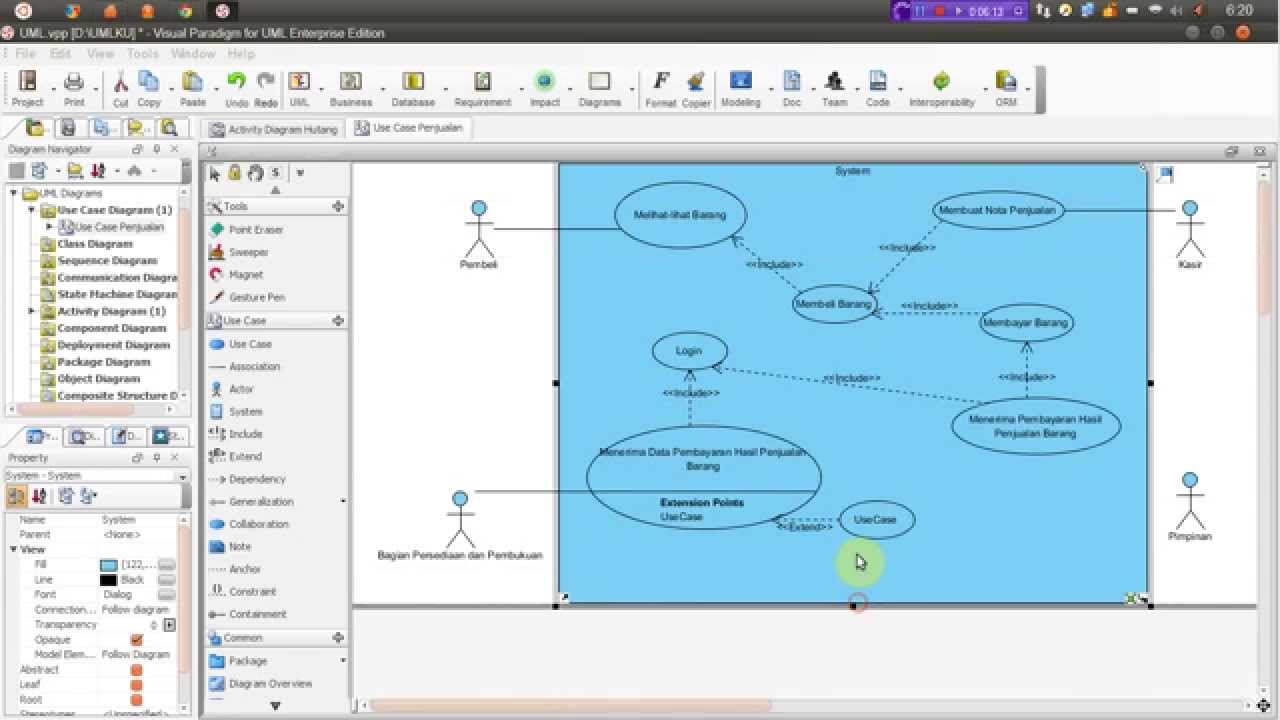Open the Edit menu
The image size is (1280, 720).
[60, 53]
